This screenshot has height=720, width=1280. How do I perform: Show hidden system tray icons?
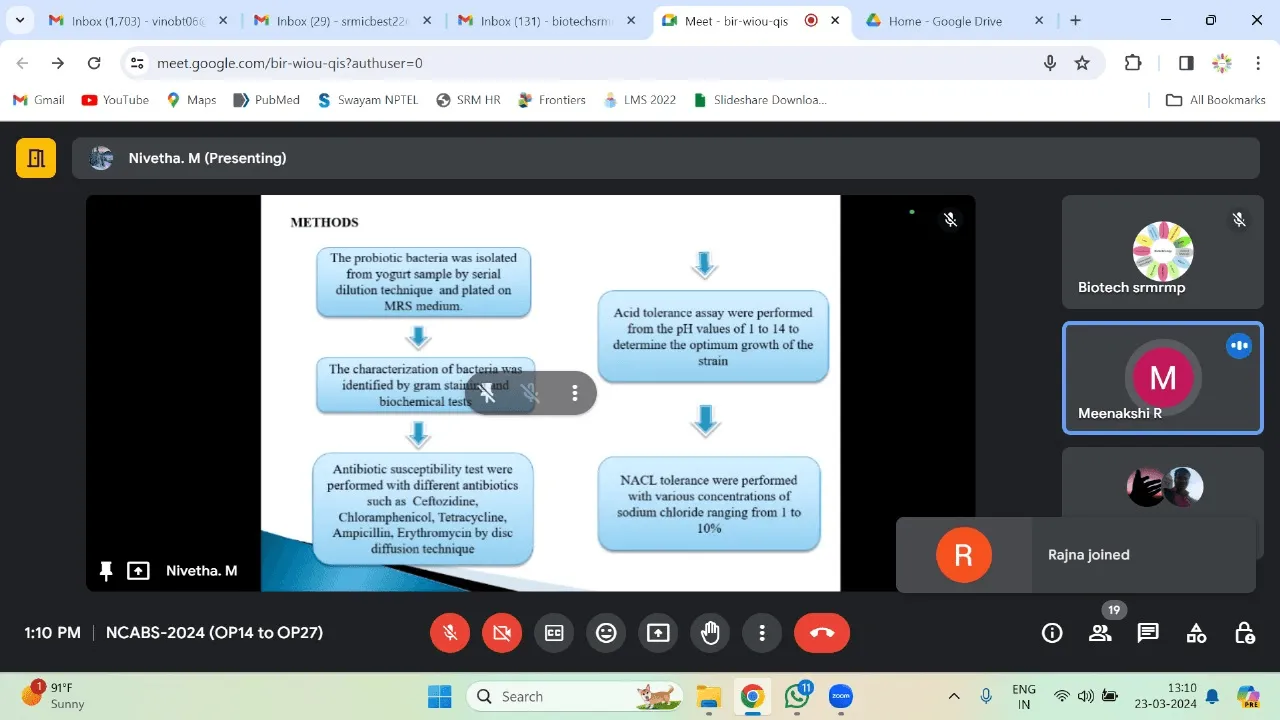point(953,696)
